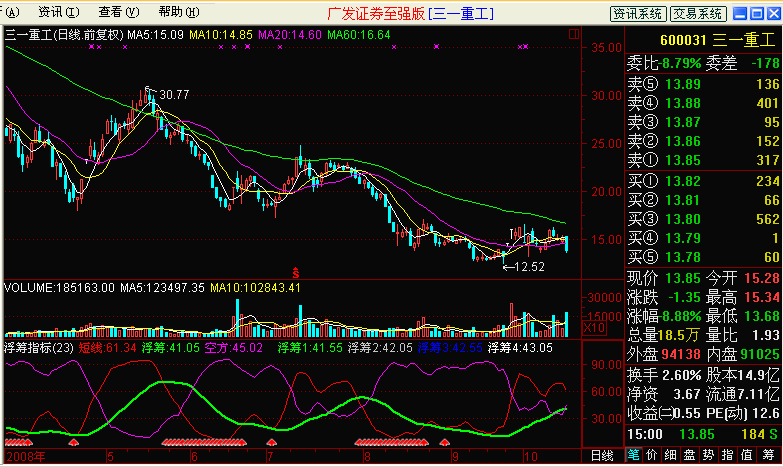The image size is (783, 467).
Task: Click the 内盘 value 91025
Action: coord(760,354)
